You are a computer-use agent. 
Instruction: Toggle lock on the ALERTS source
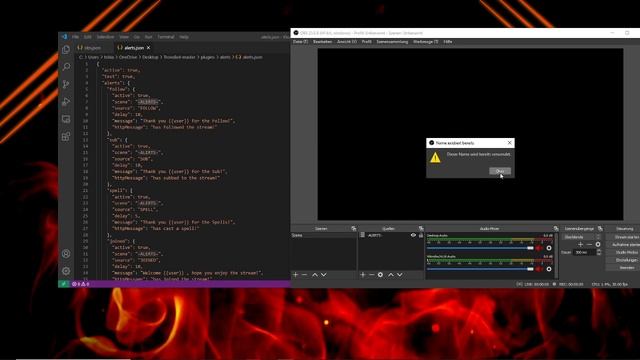421,235
